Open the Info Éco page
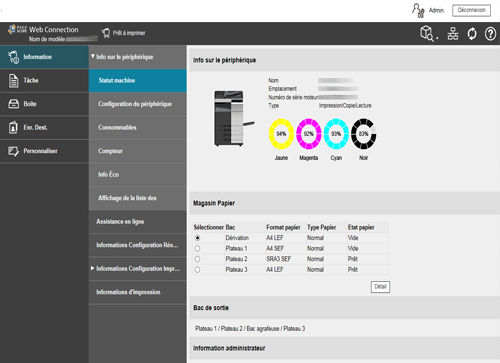 pos(138,174)
